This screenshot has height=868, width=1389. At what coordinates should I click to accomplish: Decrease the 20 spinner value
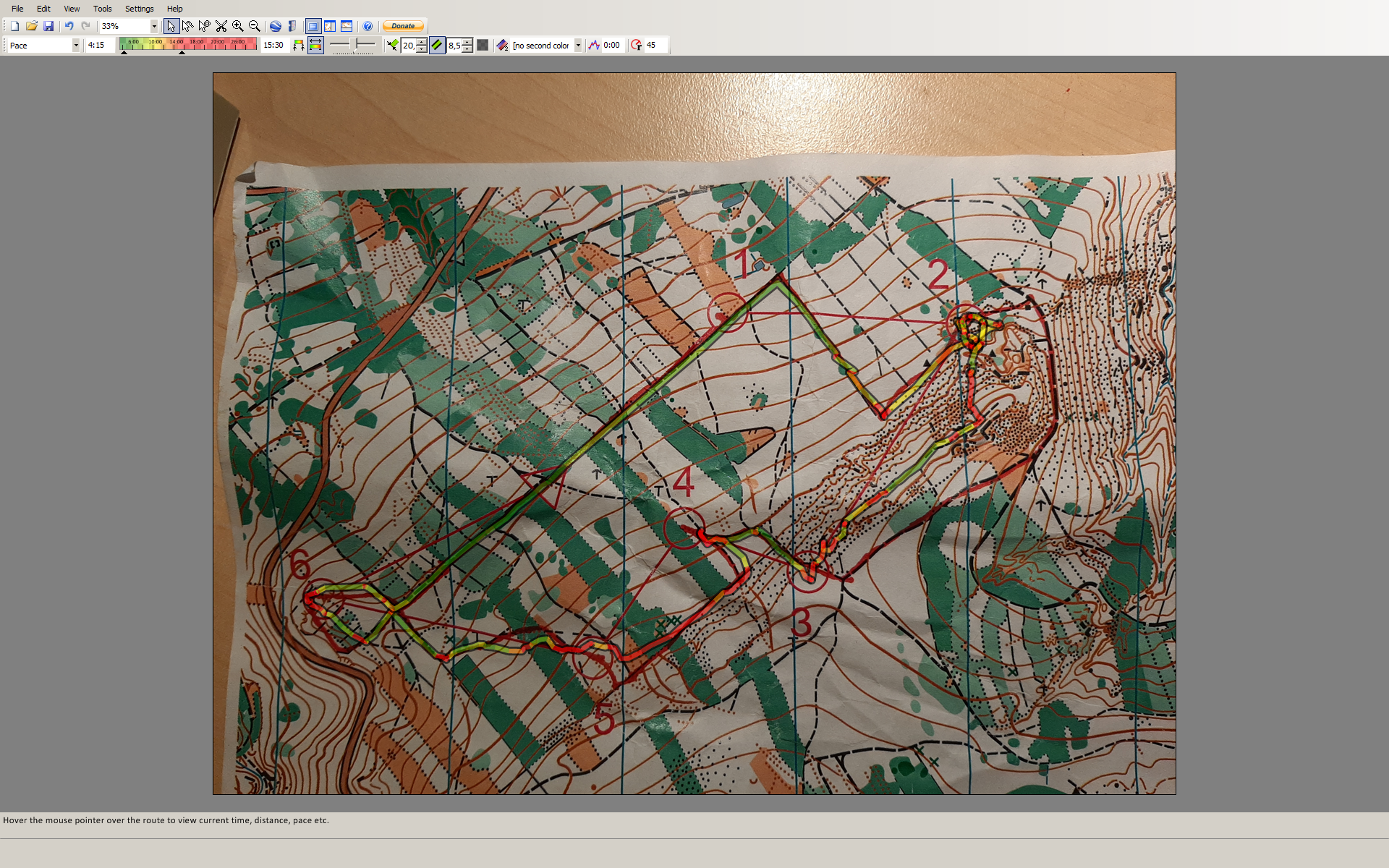coord(422,48)
